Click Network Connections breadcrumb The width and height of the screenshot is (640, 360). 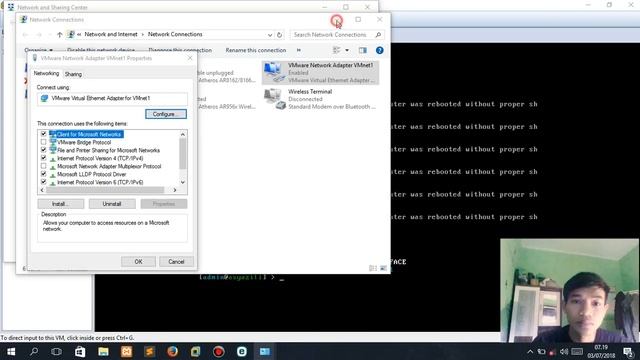175,34
